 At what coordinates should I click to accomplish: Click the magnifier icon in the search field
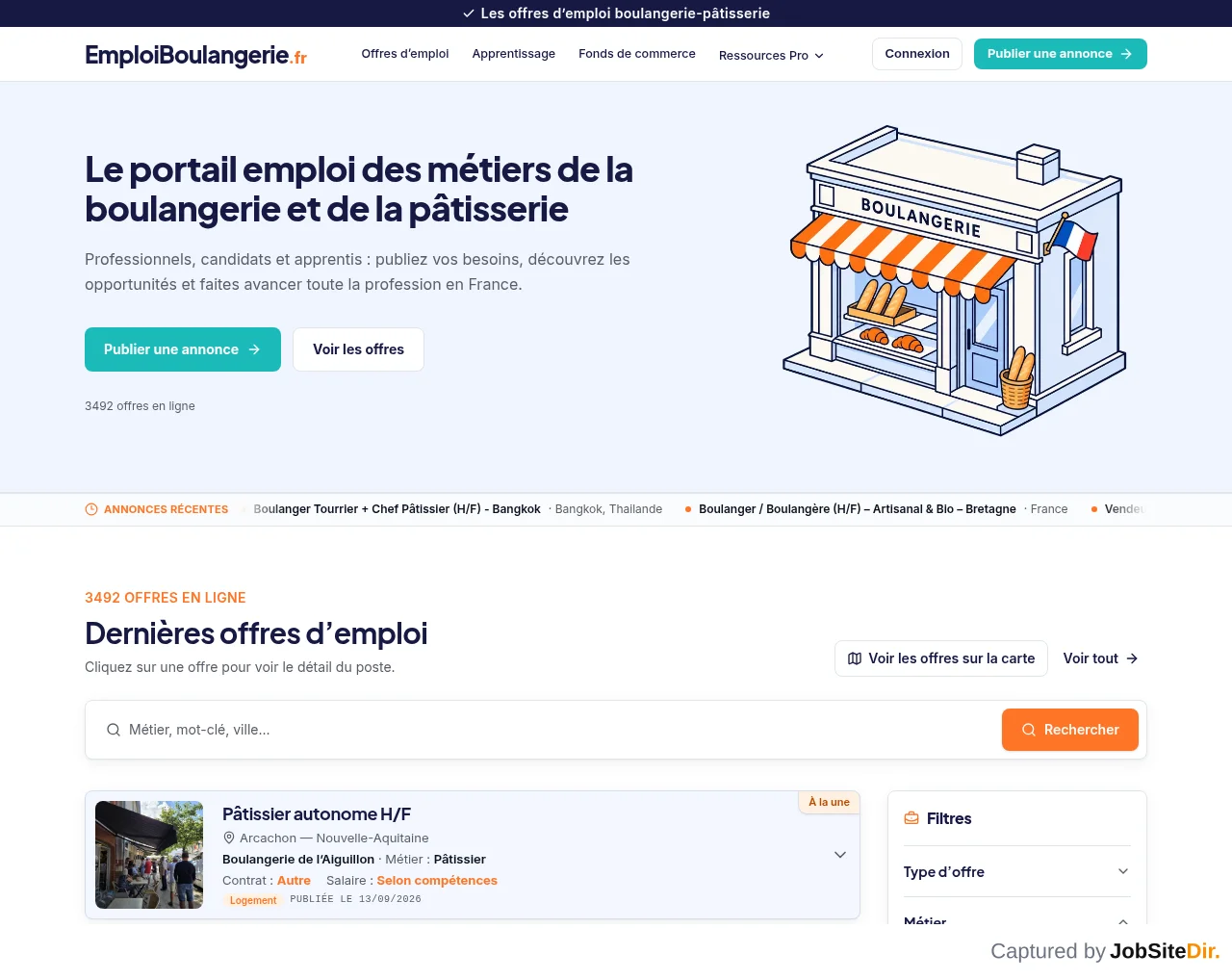(114, 730)
